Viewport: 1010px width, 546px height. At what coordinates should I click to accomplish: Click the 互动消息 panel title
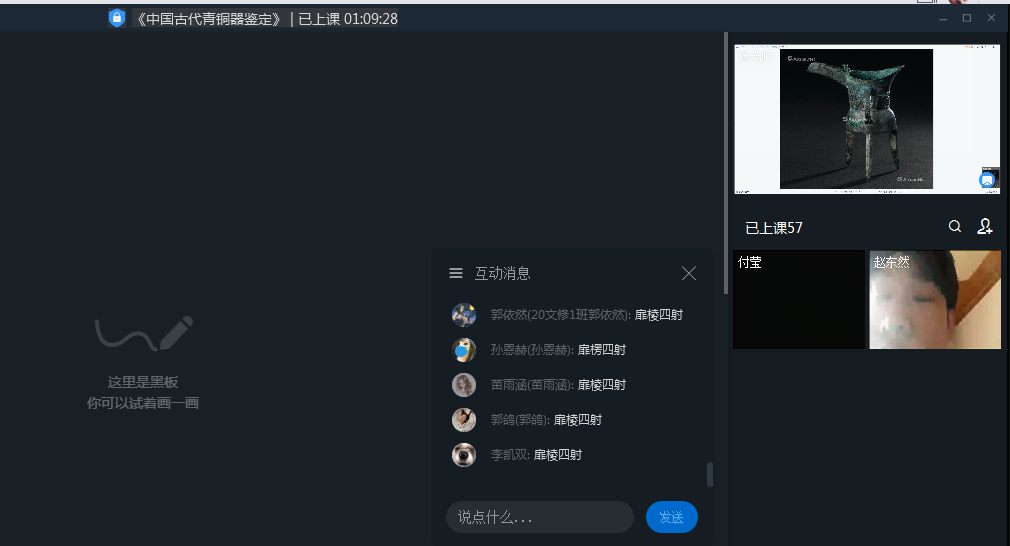click(502, 274)
